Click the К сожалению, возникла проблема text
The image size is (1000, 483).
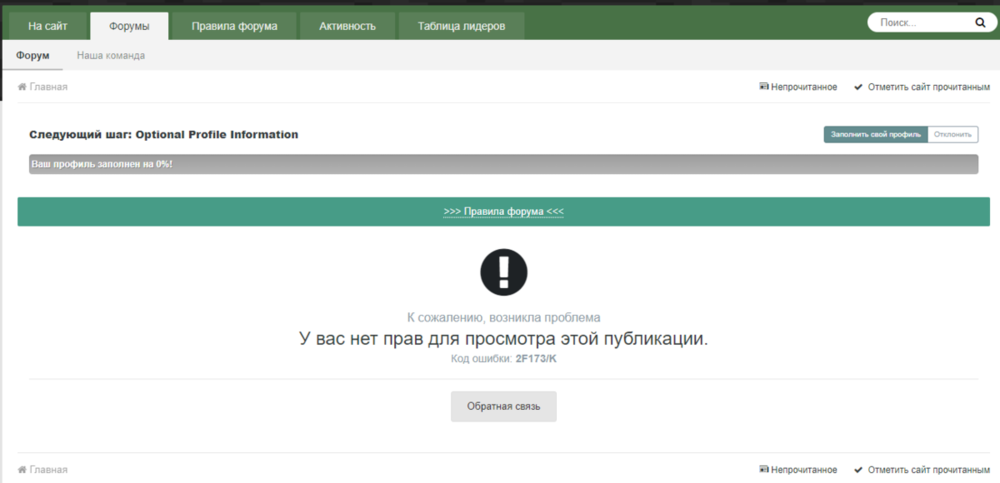coord(504,317)
